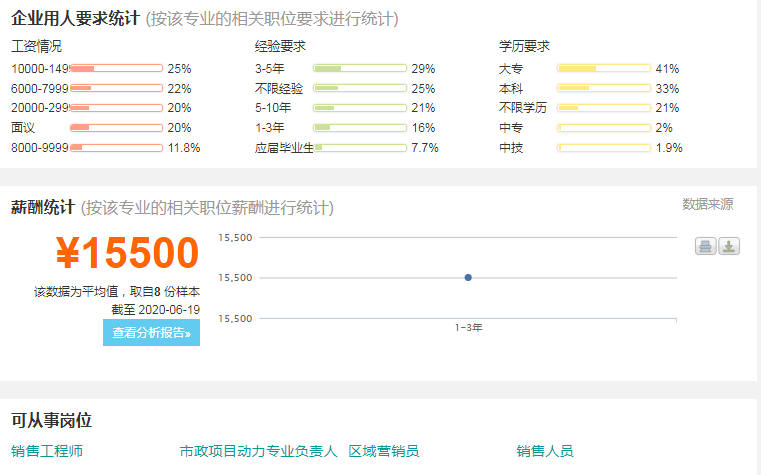The width and height of the screenshot is (761, 475).
Task: Click the 本科 education progress bar
Action: coord(604,88)
